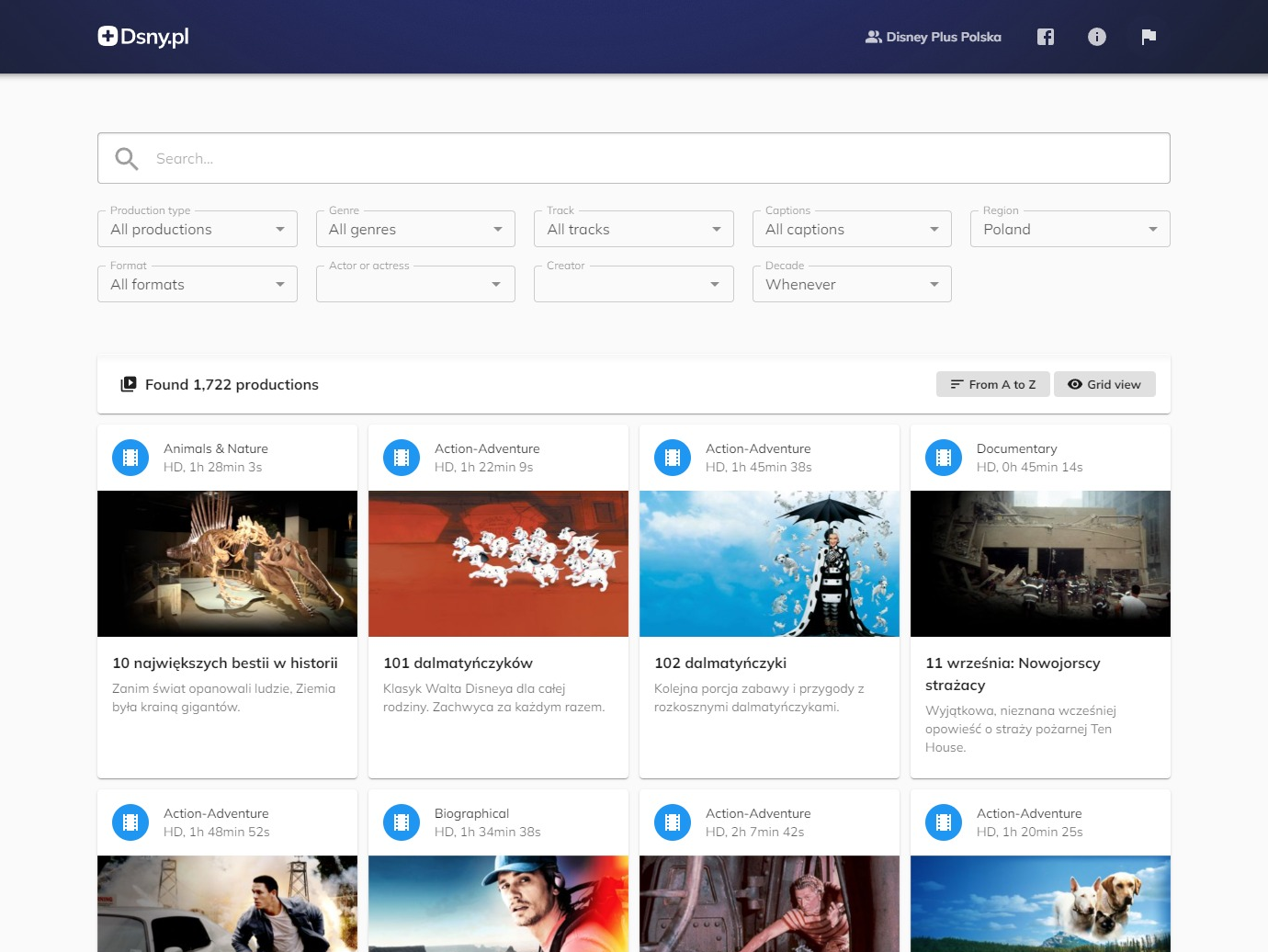Focus the Search input field
Image resolution: width=1268 pixels, height=952 pixels.
[x=634, y=158]
